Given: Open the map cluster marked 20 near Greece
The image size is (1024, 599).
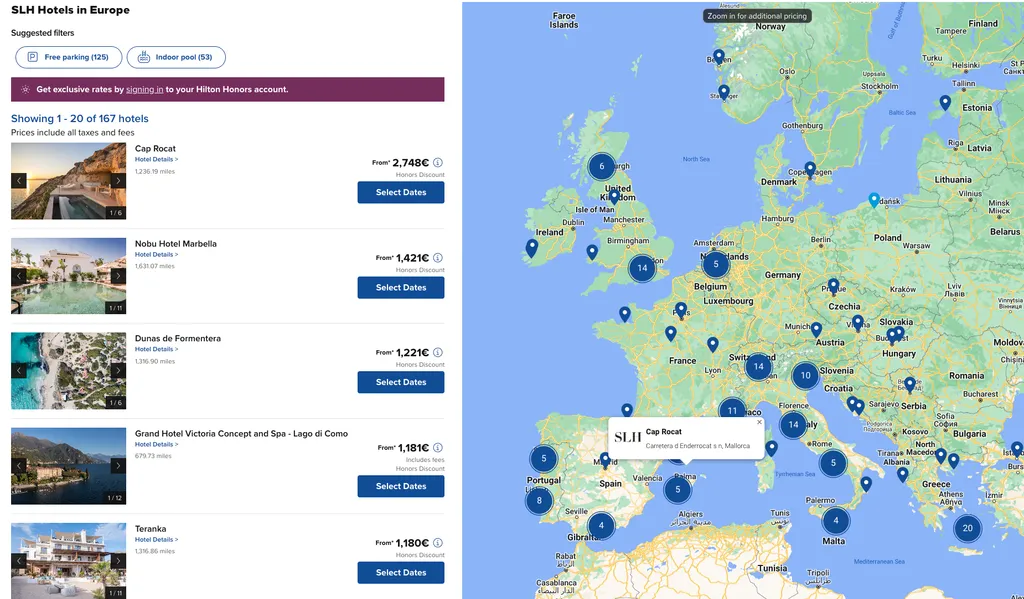Looking at the screenshot, I should tap(967, 528).
